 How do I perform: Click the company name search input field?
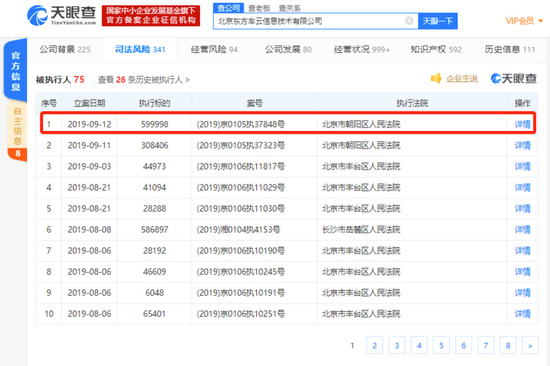(x=309, y=21)
